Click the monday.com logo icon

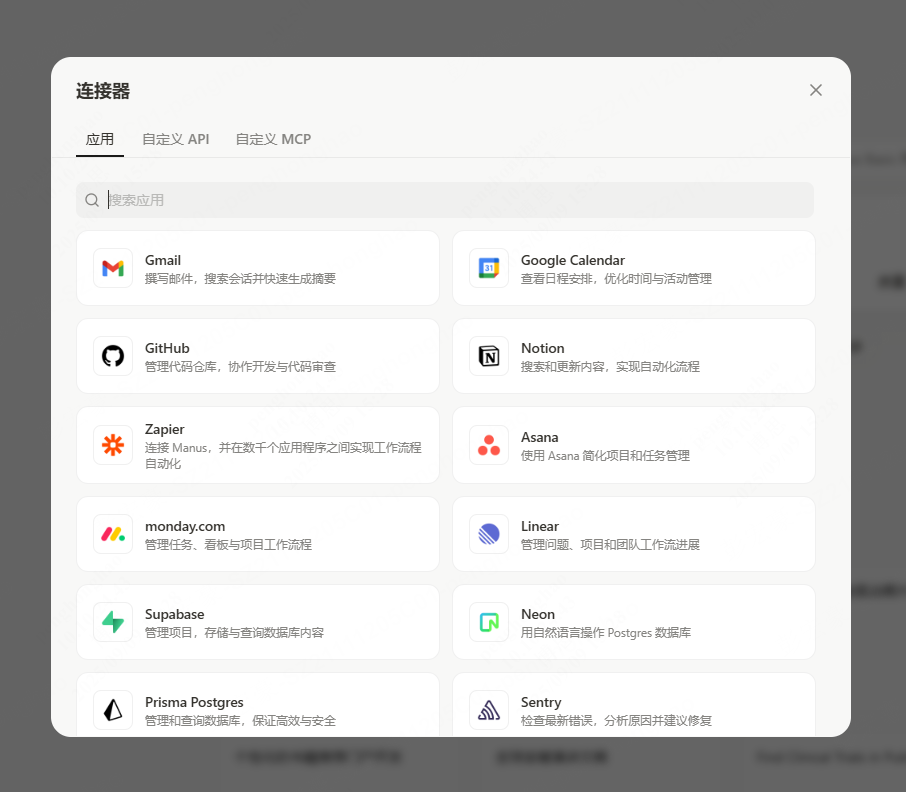(x=113, y=534)
